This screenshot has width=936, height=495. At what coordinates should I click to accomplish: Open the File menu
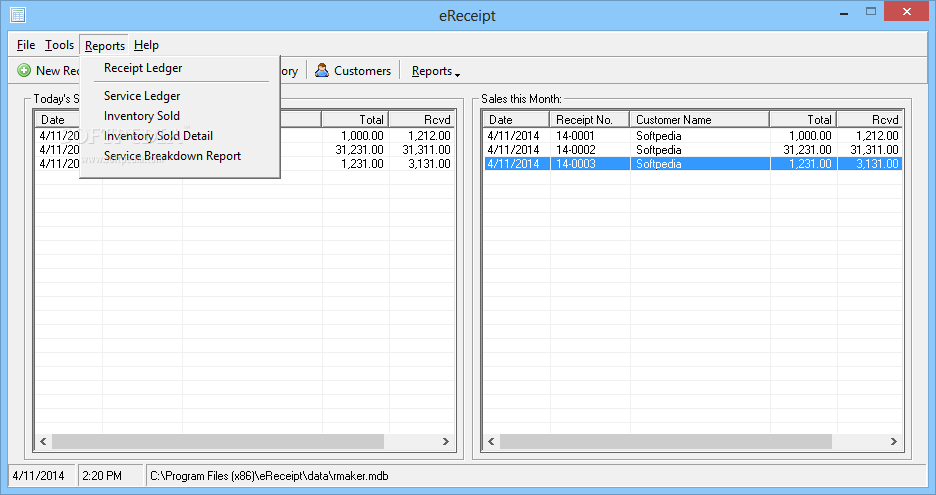coord(26,45)
